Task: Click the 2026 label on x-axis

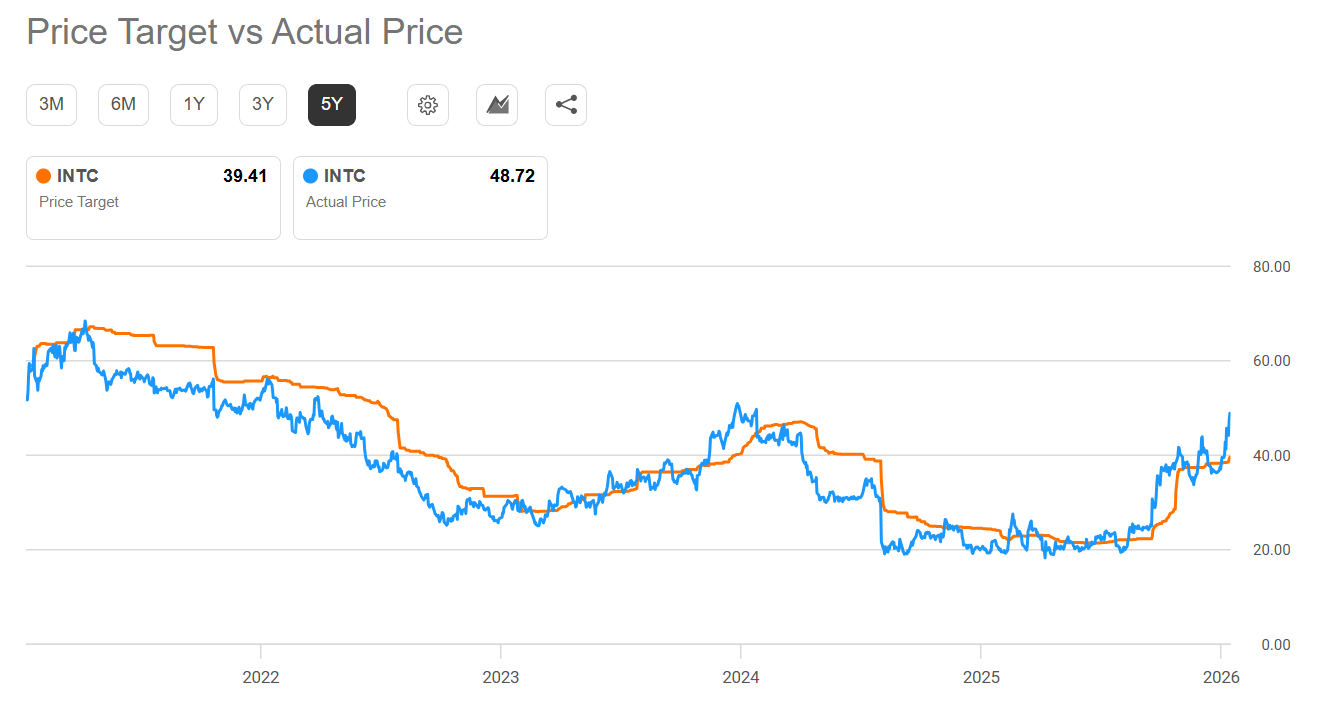Action: coord(1221,677)
